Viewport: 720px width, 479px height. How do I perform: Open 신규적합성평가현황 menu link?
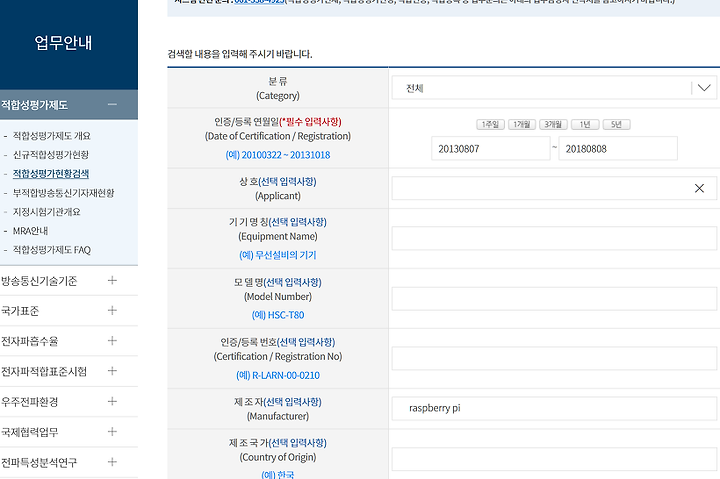pyautogui.click(x=51, y=155)
